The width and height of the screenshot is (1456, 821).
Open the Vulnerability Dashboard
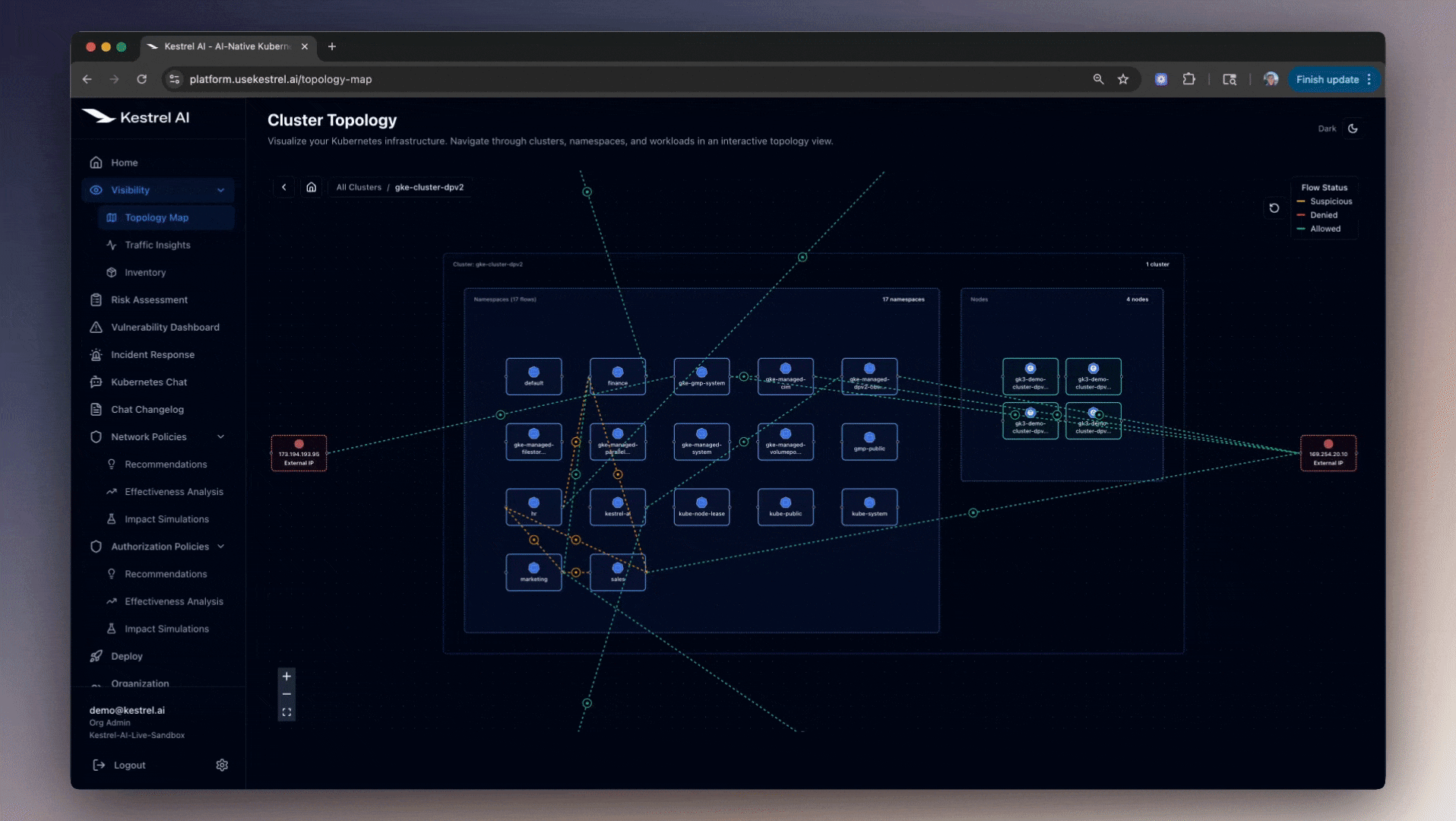[165, 327]
